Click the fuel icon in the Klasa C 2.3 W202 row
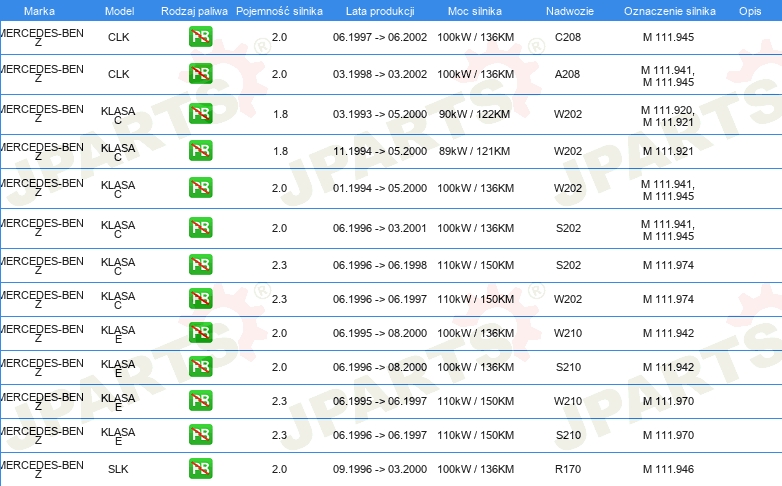782x486 pixels. click(200, 298)
